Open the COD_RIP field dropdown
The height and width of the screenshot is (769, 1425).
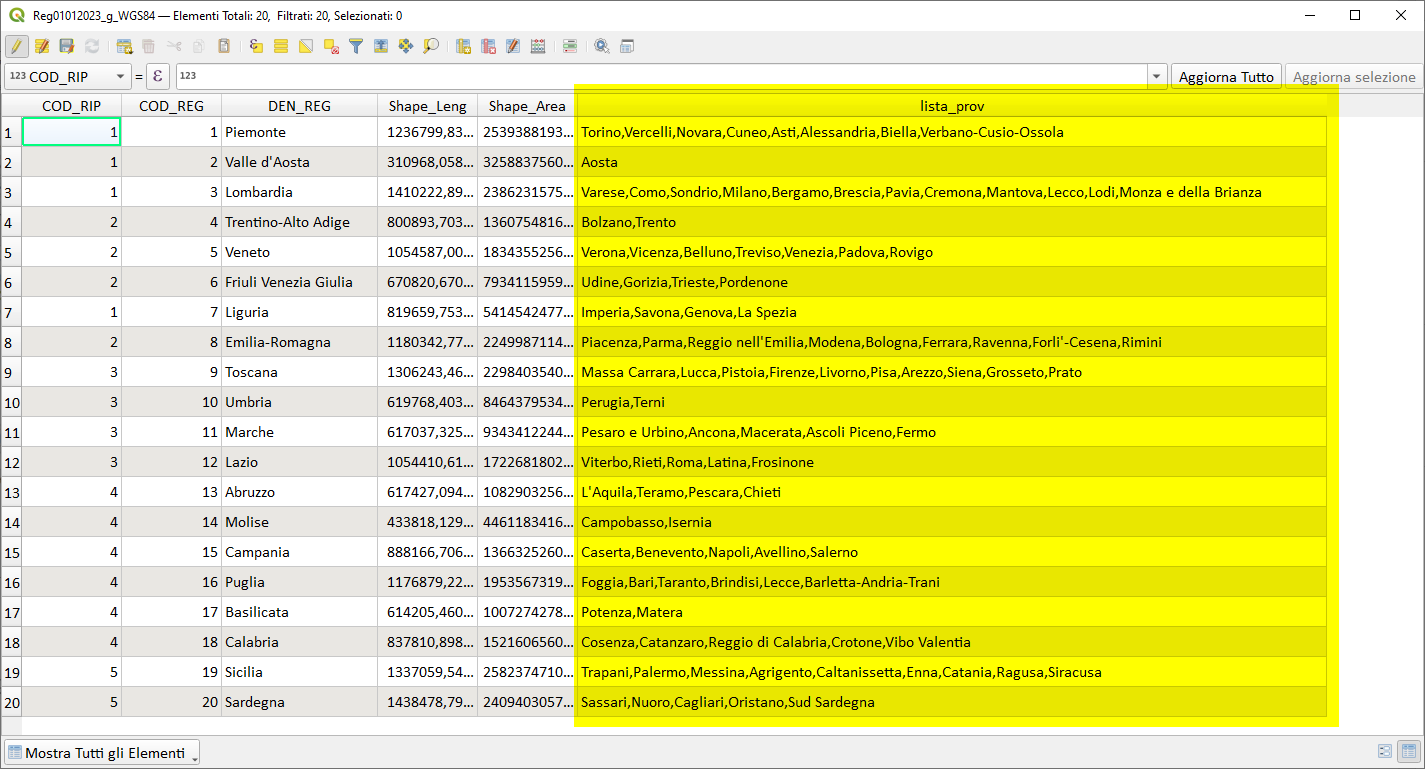68,77
